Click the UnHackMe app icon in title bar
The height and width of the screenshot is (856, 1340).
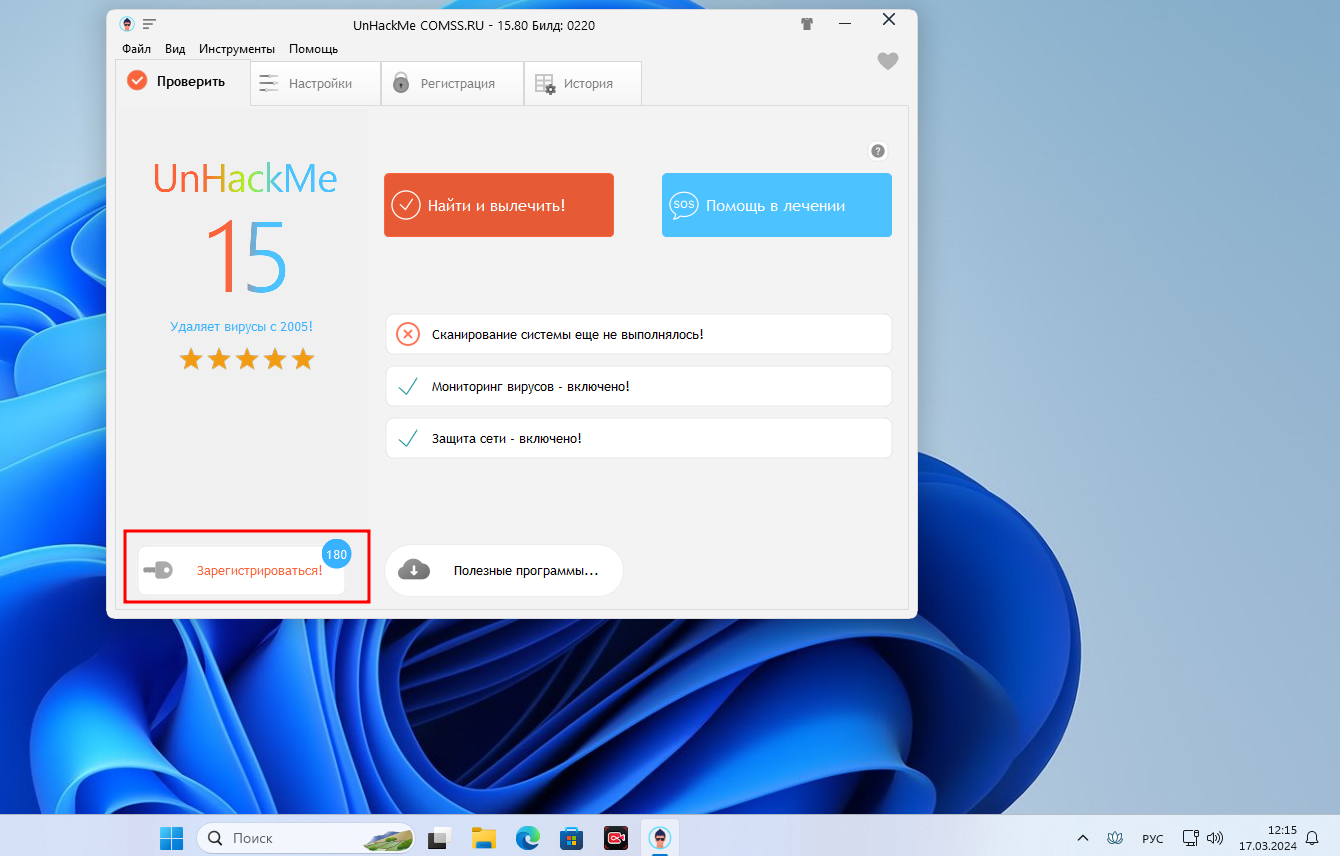pos(127,24)
